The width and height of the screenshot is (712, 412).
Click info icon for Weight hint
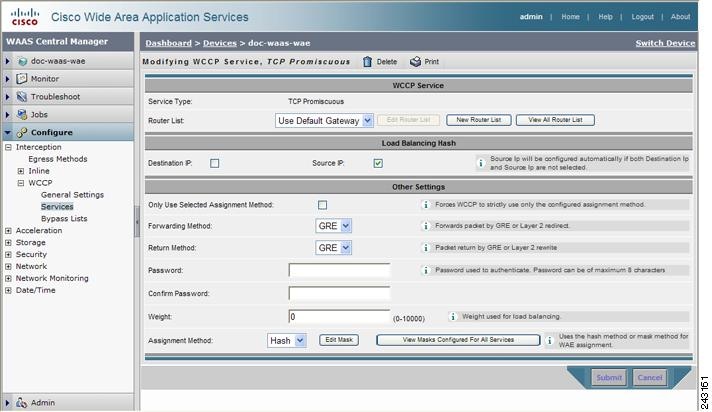tap(452, 317)
